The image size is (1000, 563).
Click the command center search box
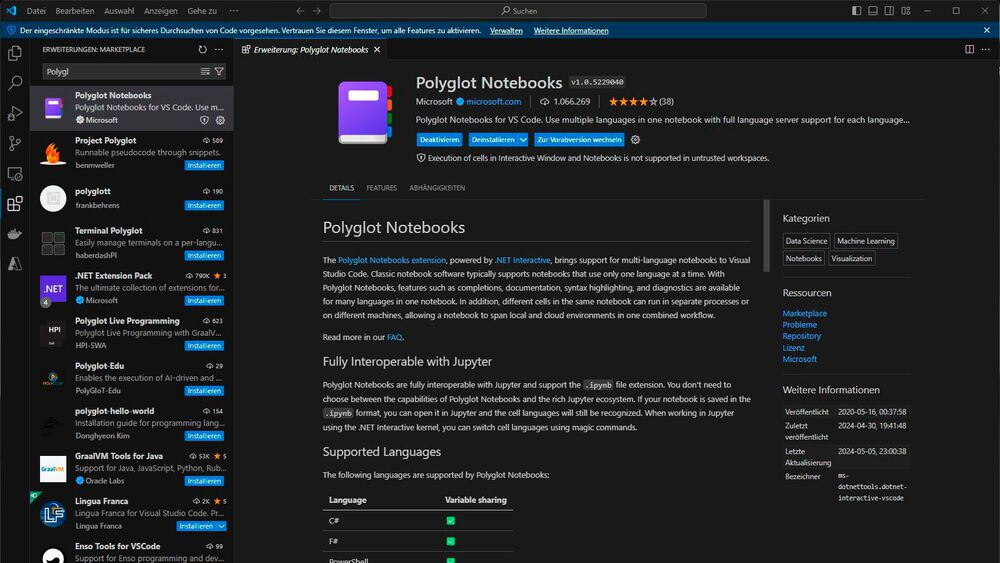coord(518,11)
